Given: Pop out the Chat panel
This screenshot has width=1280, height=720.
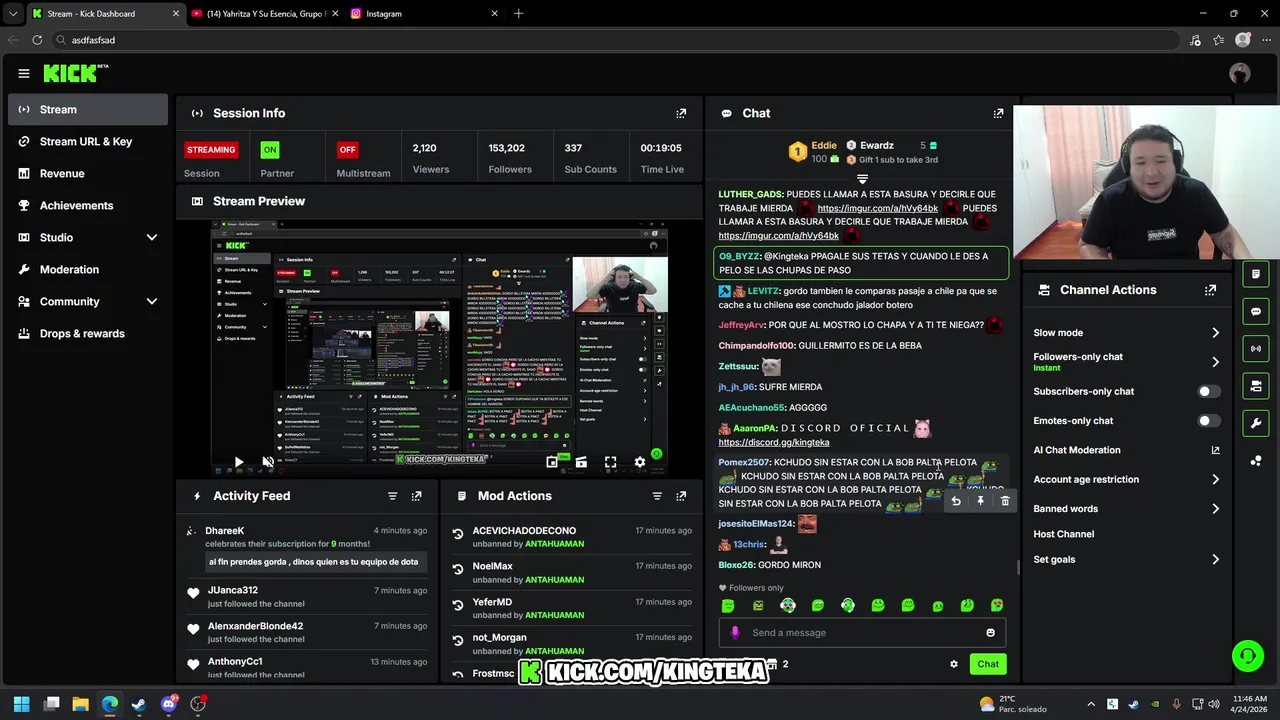Looking at the screenshot, I should (998, 113).
